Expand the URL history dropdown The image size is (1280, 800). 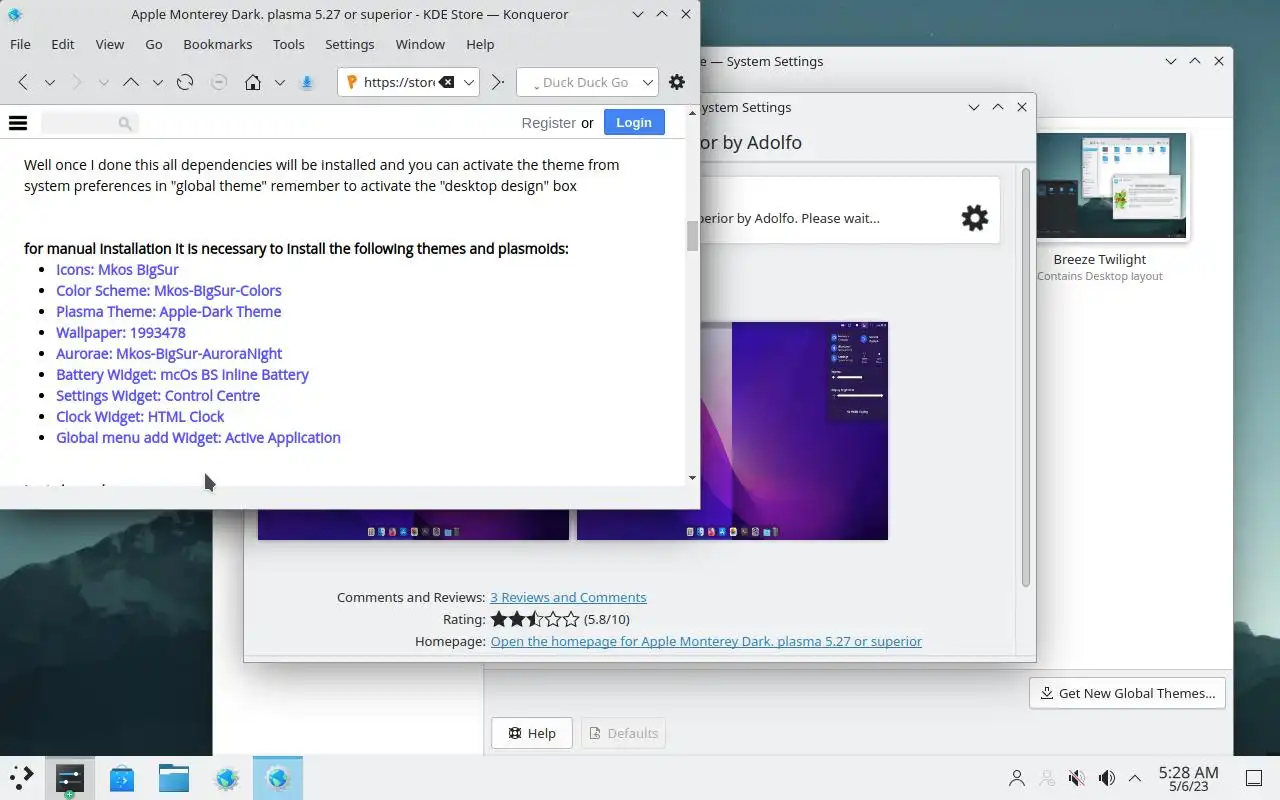pyautogui.click(x=468, y=82)
